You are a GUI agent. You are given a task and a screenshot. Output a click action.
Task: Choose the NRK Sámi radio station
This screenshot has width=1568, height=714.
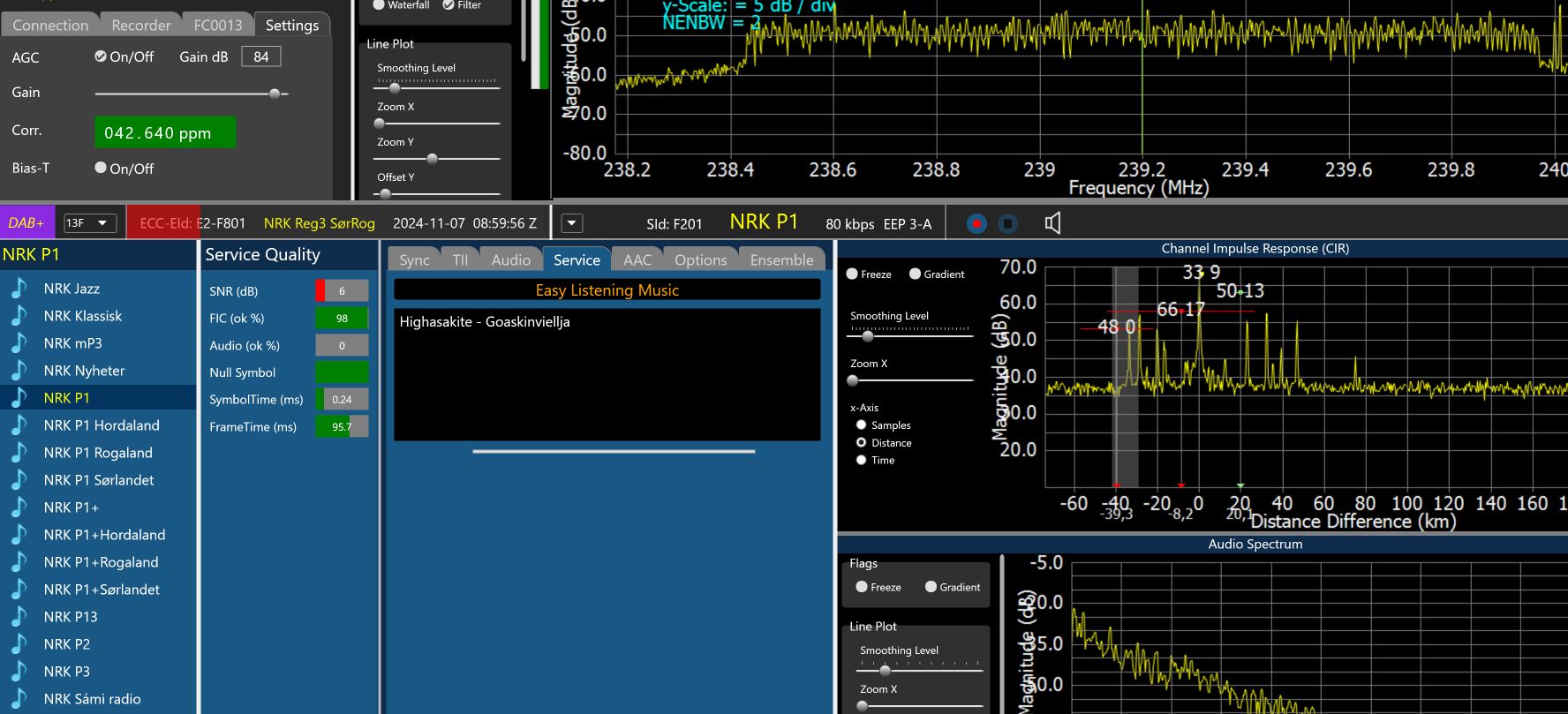coord(92,699)
